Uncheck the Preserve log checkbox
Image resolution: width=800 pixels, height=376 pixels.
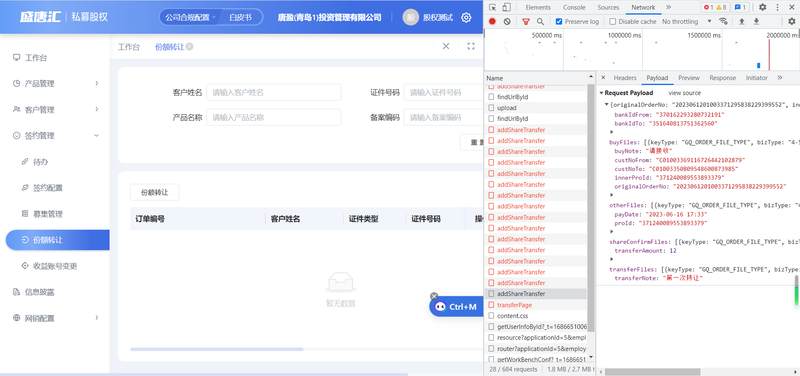tap(559, 21)
